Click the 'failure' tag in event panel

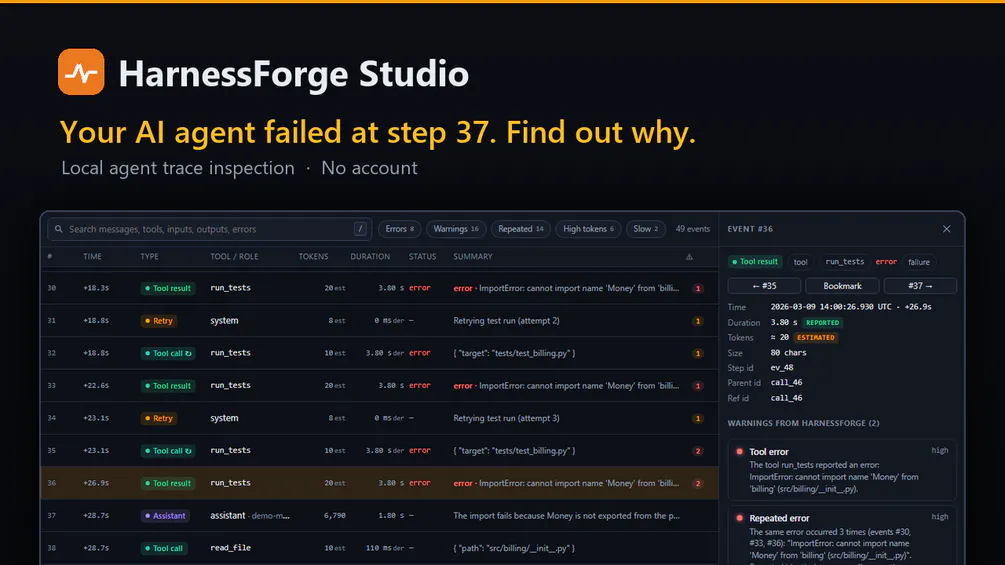(918, 261)
